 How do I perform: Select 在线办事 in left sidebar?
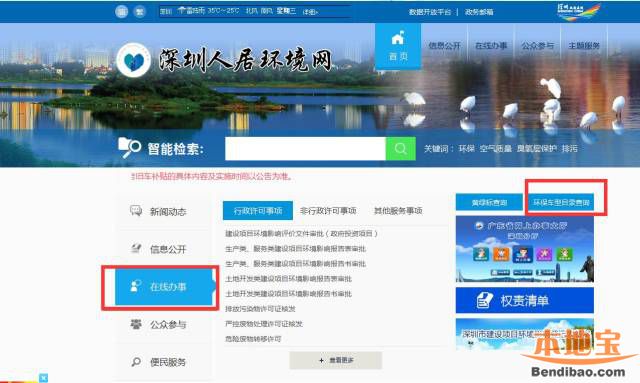click(164, 287)
